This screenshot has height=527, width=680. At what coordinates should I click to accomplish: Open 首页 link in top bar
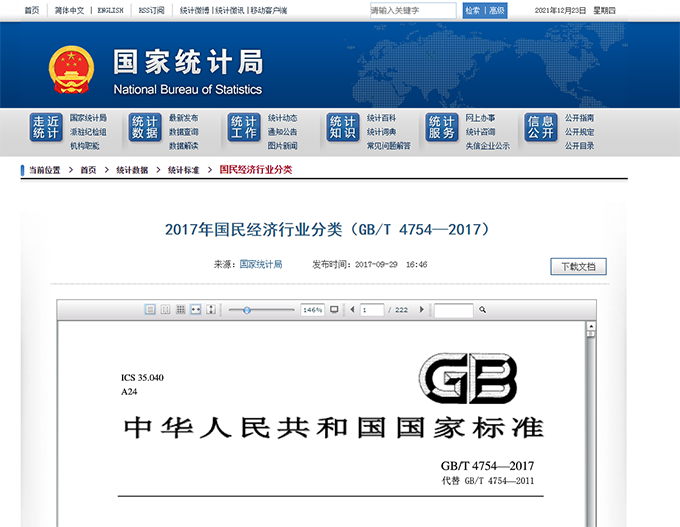click(32, 10)
